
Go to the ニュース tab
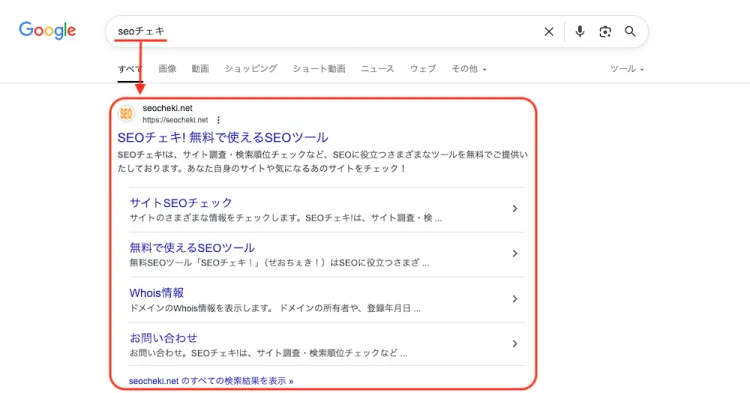coord(377,69)
